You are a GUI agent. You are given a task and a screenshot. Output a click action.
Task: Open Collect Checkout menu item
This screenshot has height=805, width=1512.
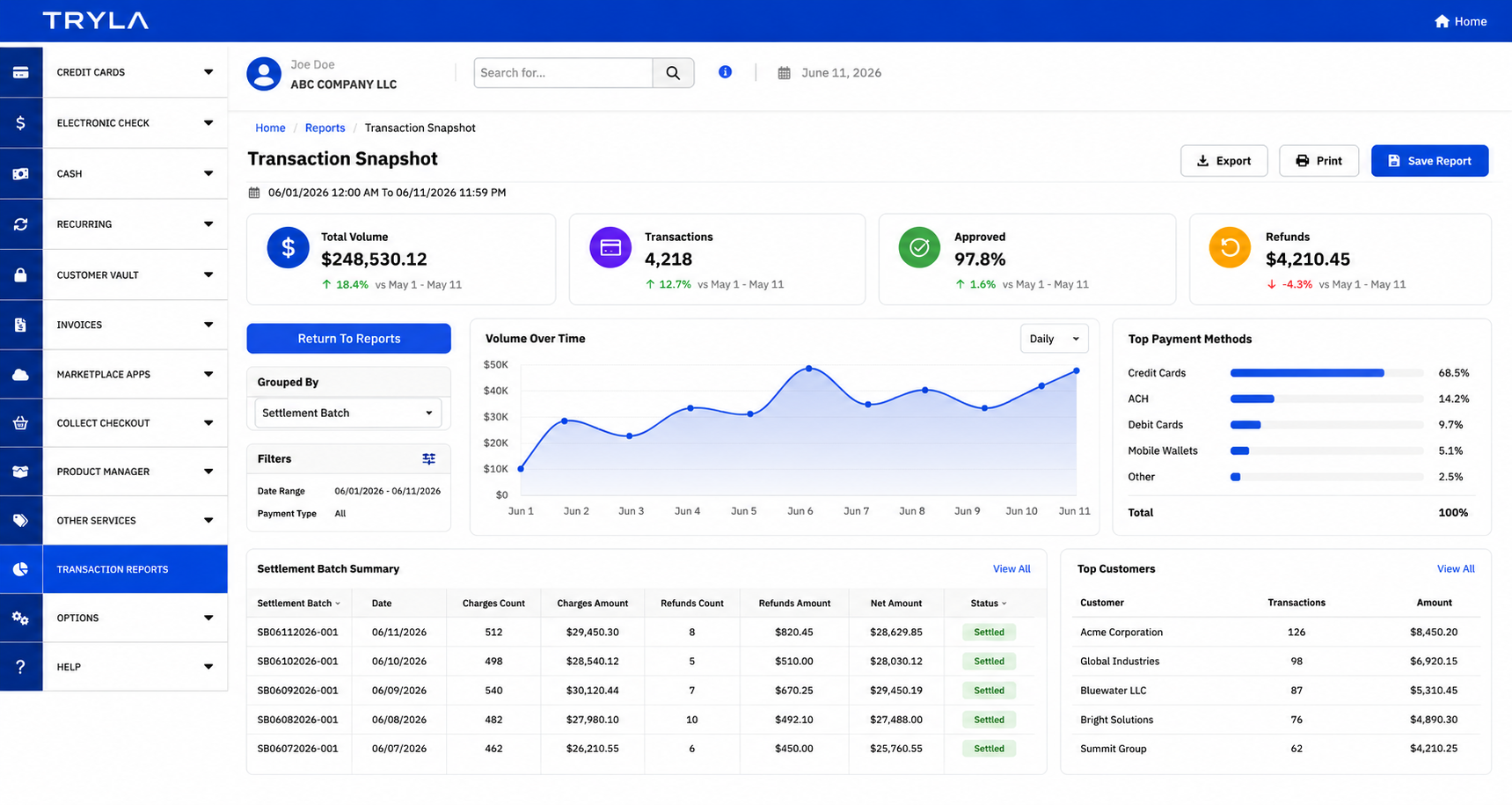tap(135, 423)
